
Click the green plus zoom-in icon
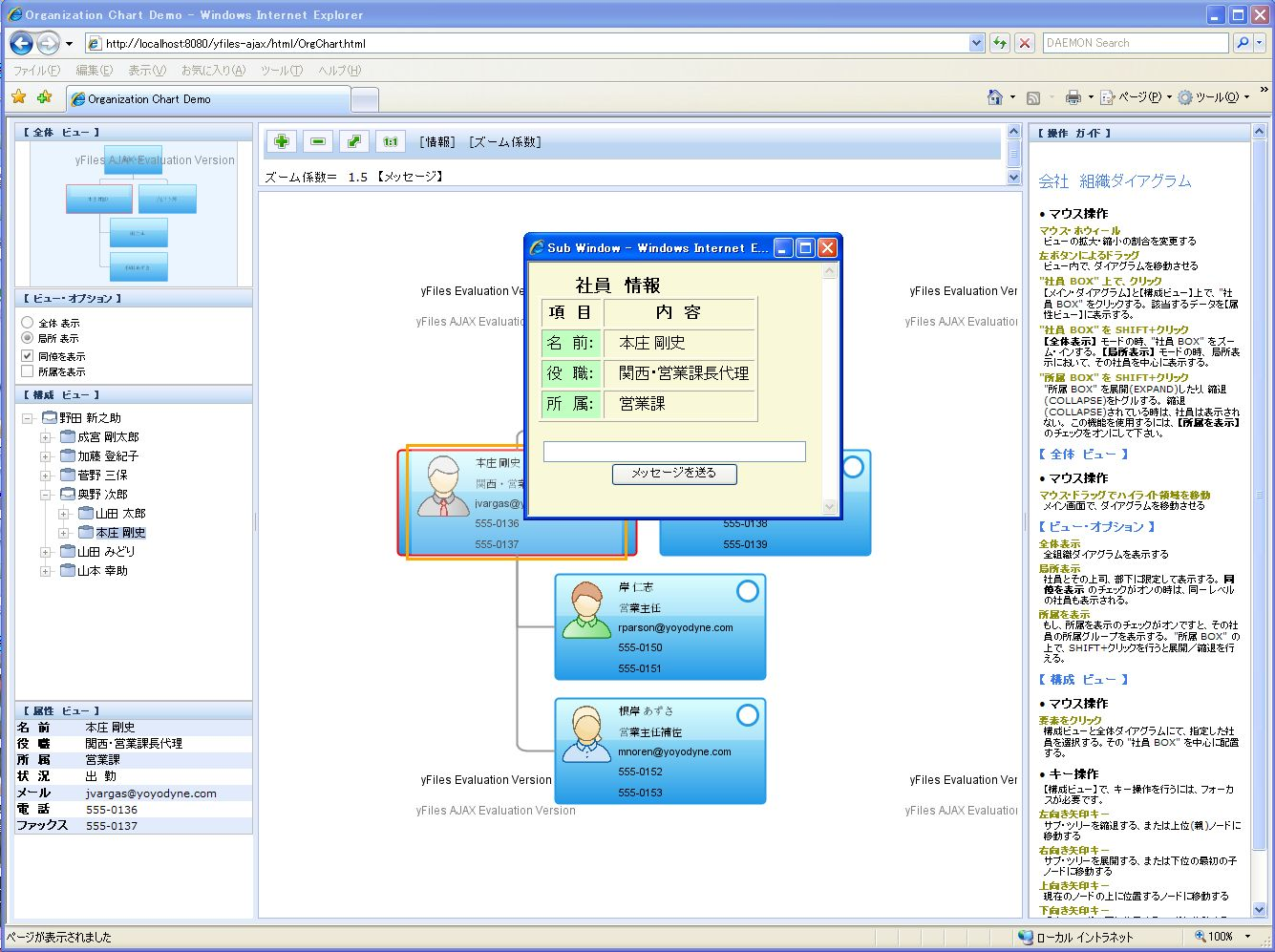click(x=281, y=142)
